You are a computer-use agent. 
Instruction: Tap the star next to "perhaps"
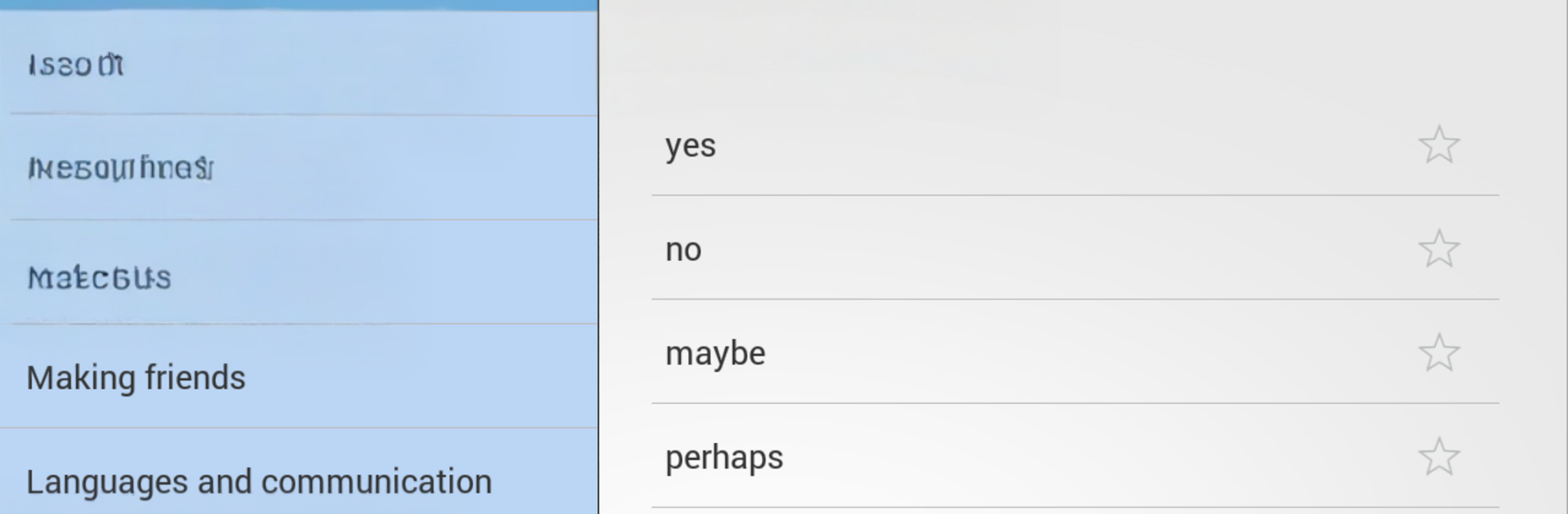click(1438, 457)
